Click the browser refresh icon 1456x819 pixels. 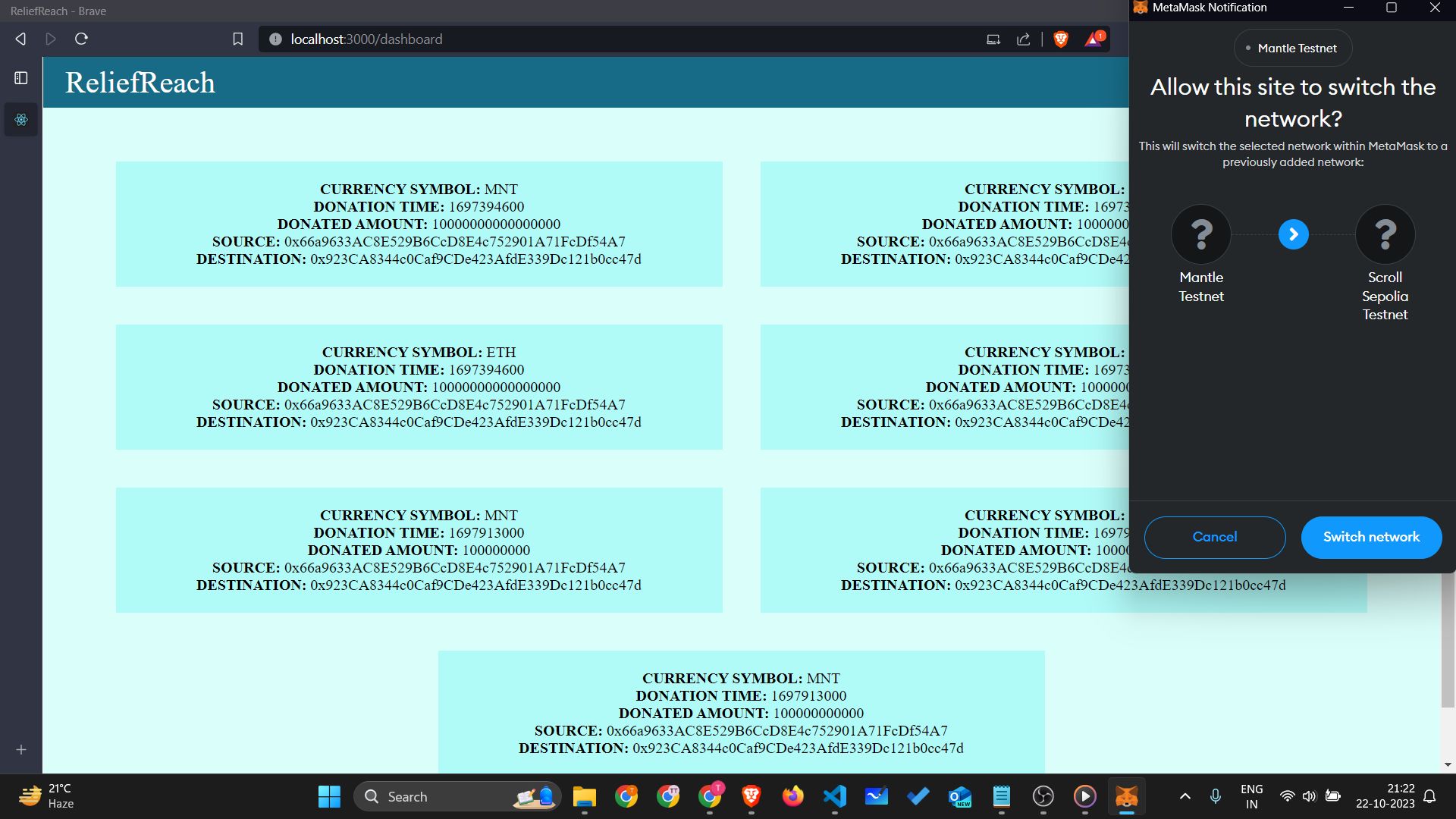[83, 39]
